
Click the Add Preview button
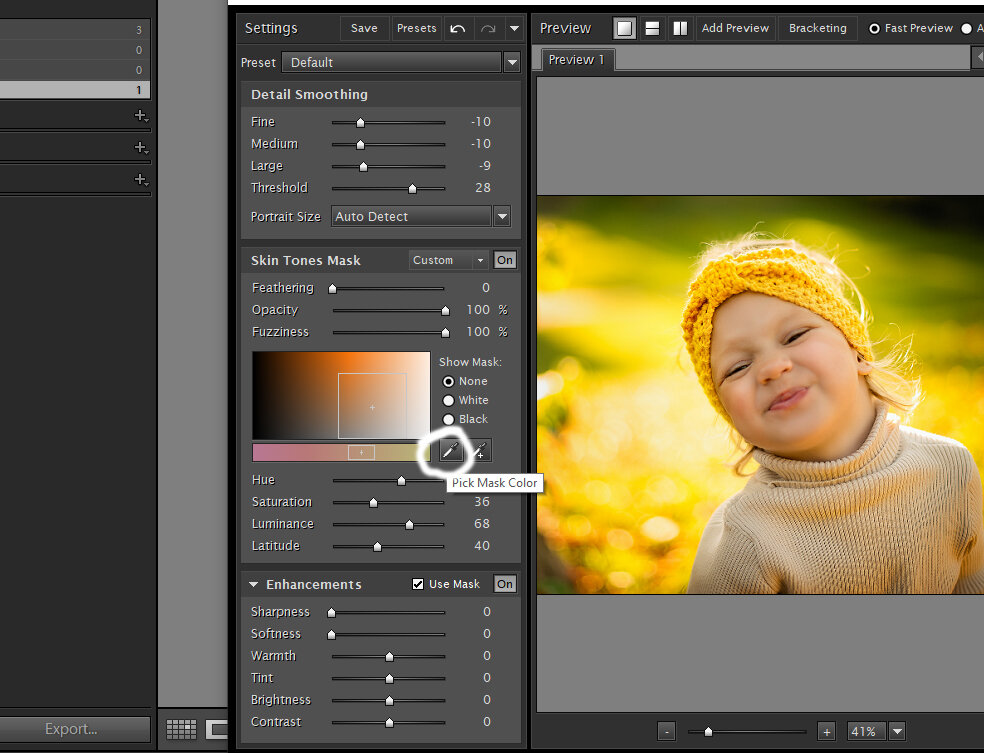pos(735,28)
